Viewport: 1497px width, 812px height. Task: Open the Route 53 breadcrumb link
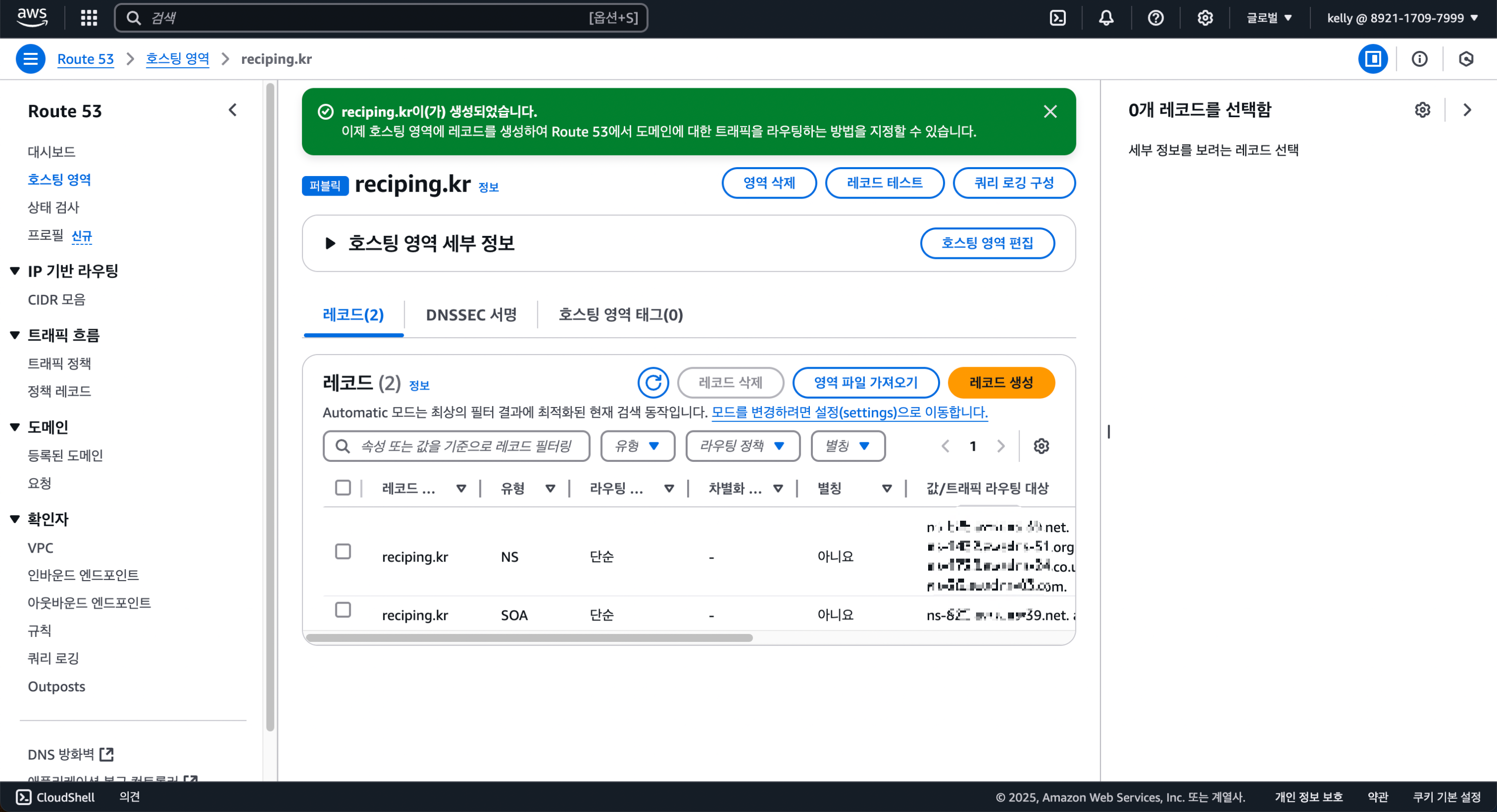click(x=85, y=59)
